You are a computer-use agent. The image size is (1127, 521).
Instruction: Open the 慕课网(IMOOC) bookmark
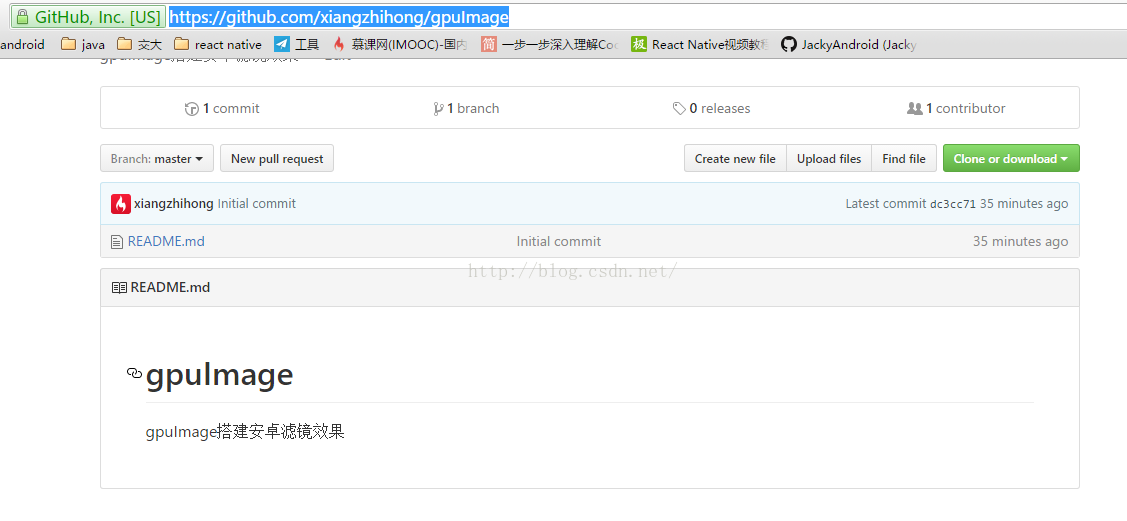pyautogui.click(x=400, y=45)
